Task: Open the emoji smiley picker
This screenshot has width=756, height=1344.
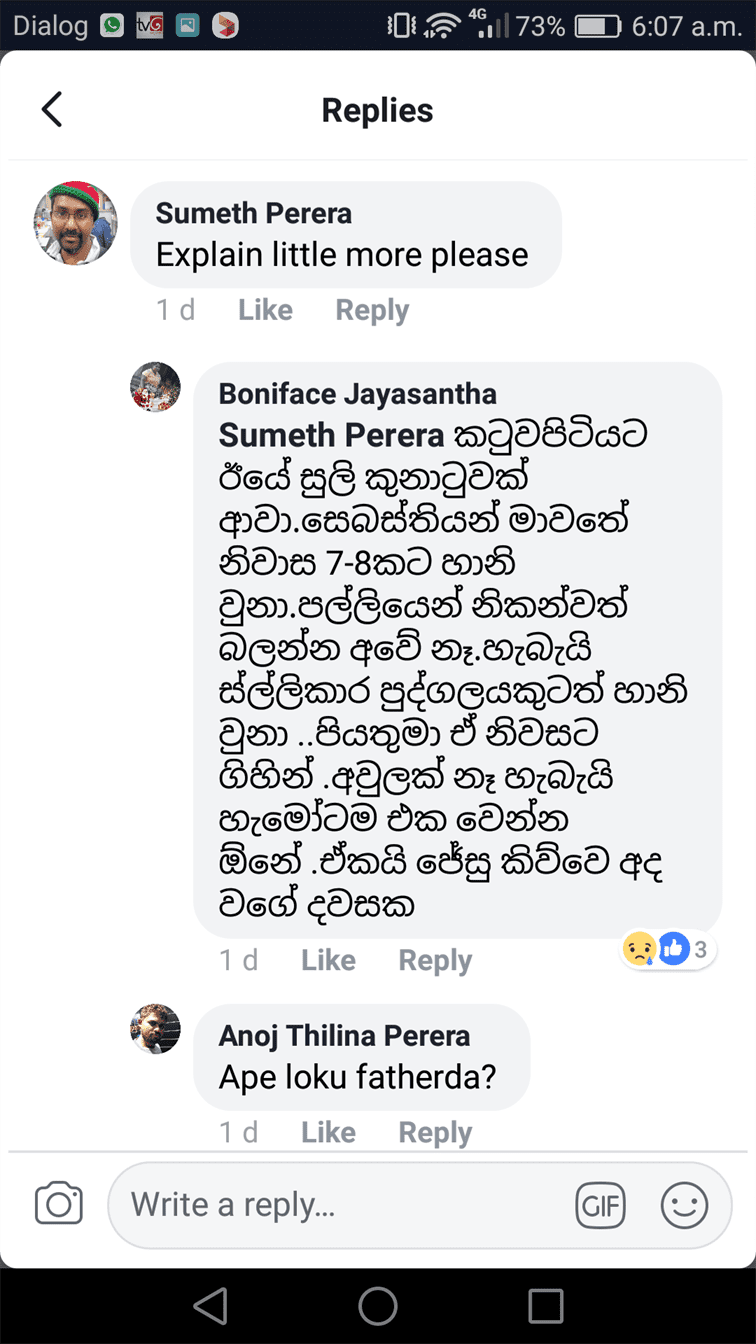Action: point(685,1205)
